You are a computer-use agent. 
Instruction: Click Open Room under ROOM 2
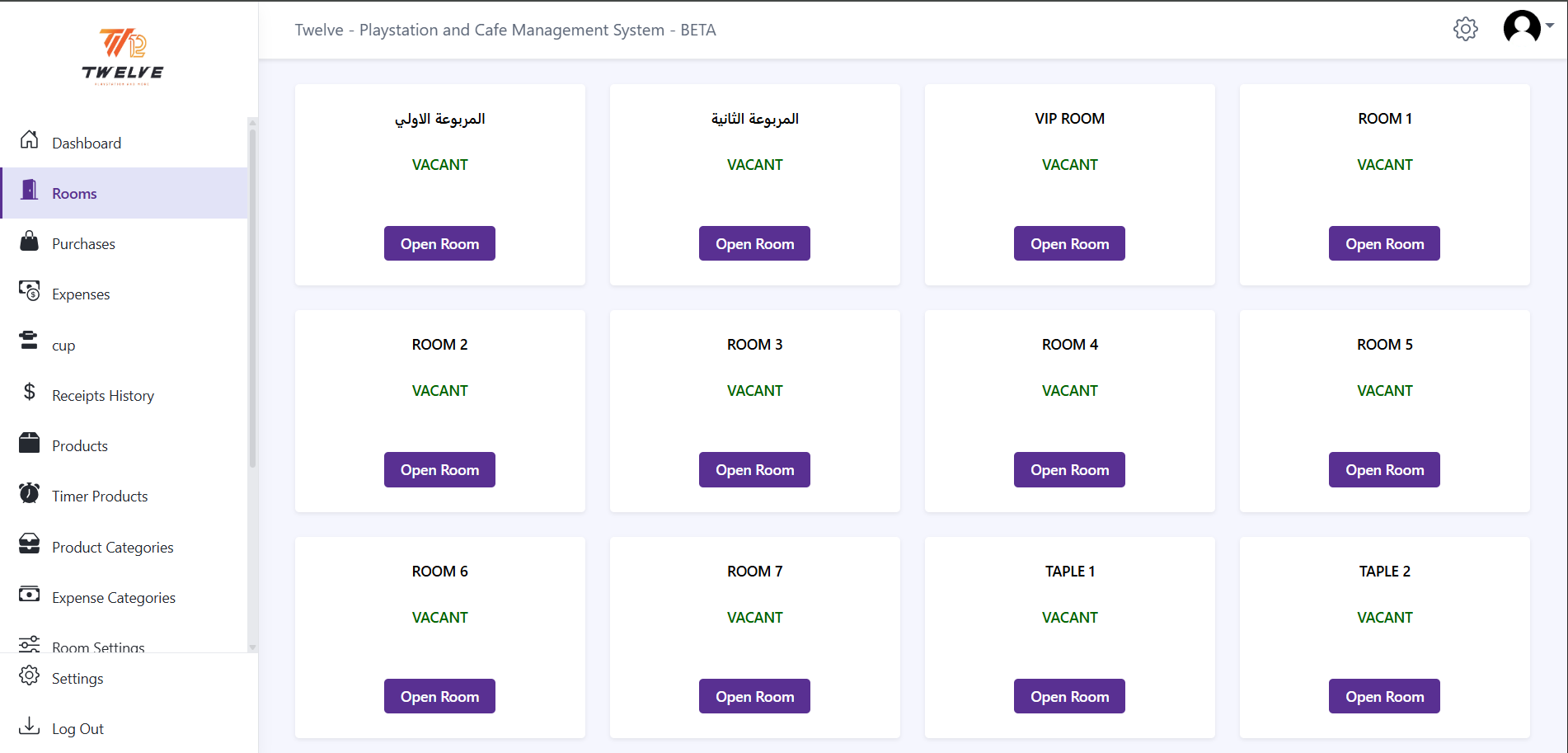click(439, 470)
